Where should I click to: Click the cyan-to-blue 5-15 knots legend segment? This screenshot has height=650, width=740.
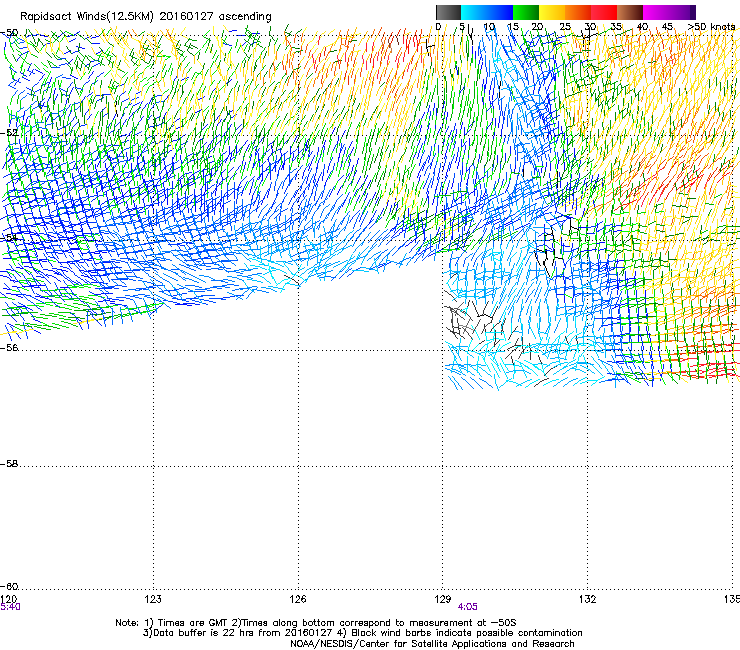487,12
